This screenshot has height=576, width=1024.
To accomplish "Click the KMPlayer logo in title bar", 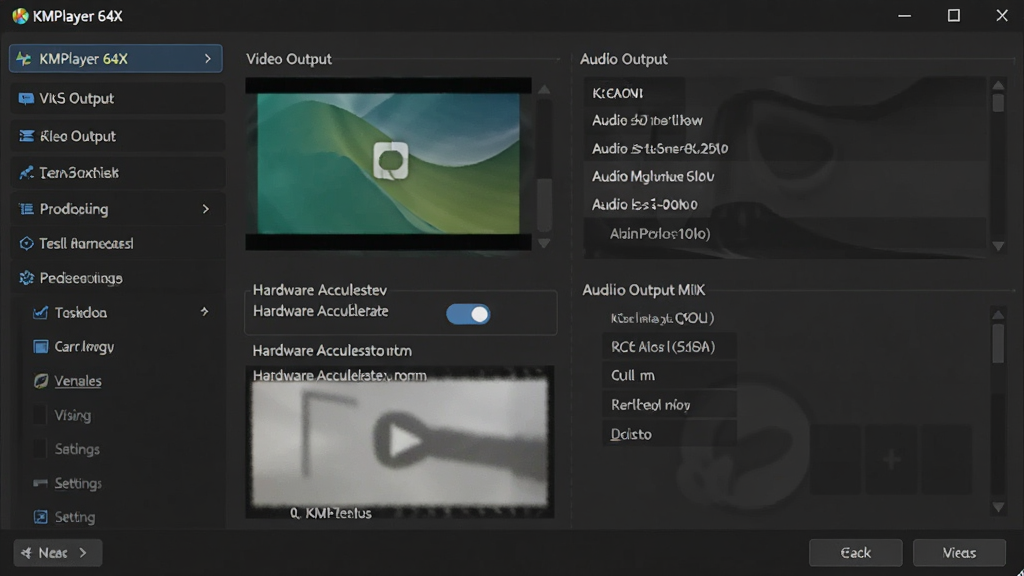I will coord(20,16).
